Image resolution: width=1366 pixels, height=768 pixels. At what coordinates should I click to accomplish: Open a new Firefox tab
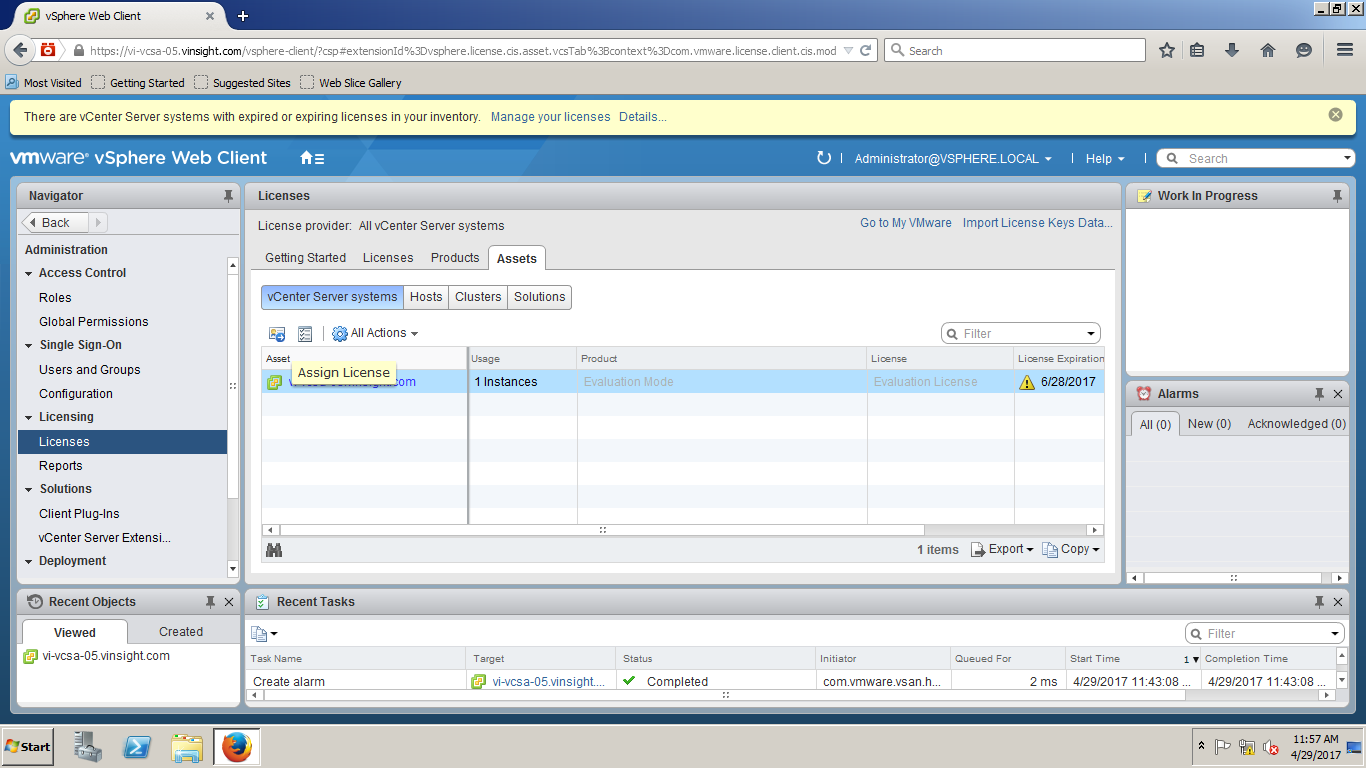click(x=242, y=16)
